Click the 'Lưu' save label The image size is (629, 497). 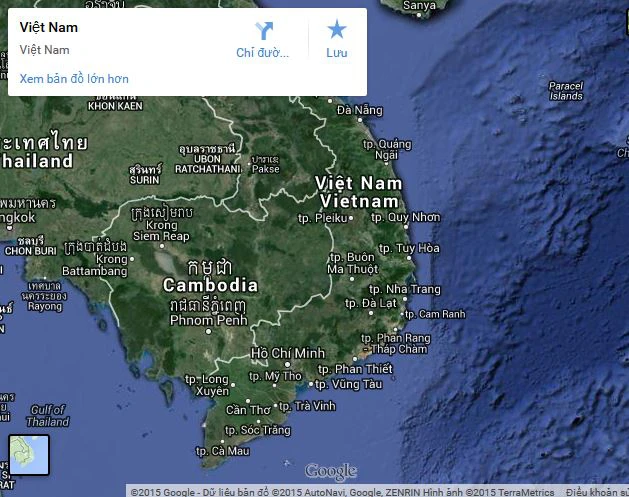(337, 53)
